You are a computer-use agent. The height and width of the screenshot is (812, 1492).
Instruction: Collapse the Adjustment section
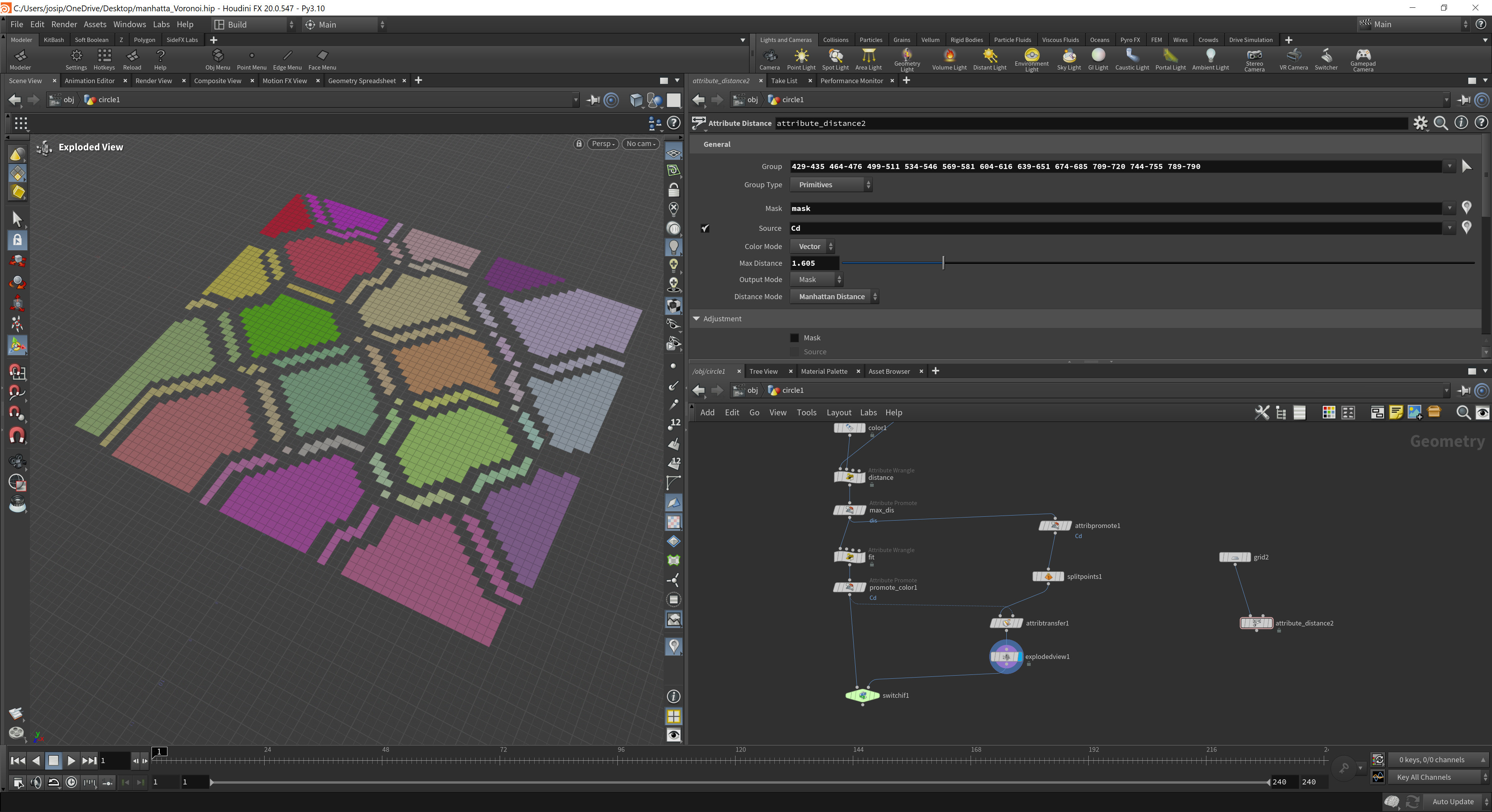(x=697, y=319)
